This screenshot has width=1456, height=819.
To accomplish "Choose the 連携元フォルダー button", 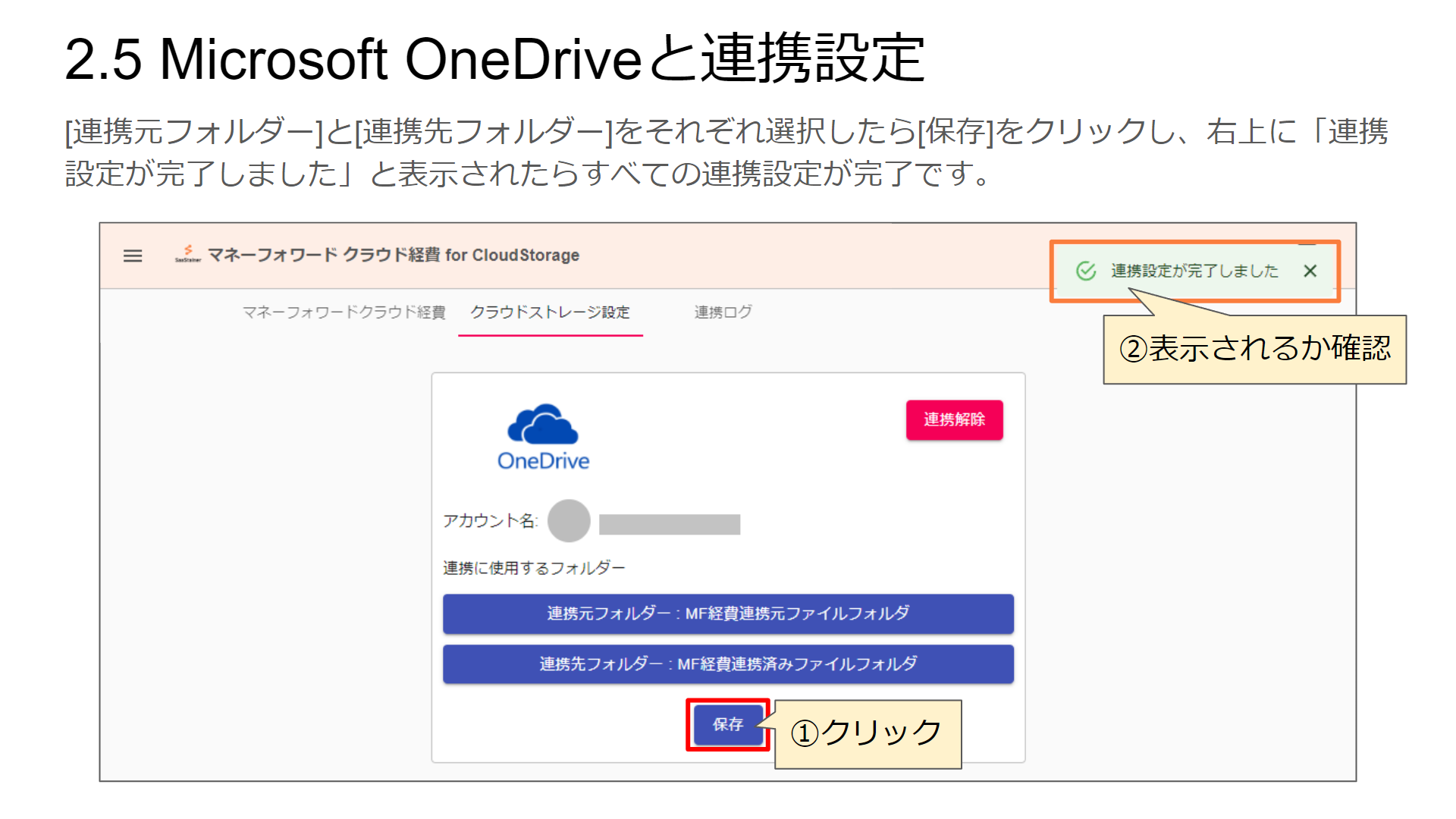I will pyautogui.click(x=728, y=613).
